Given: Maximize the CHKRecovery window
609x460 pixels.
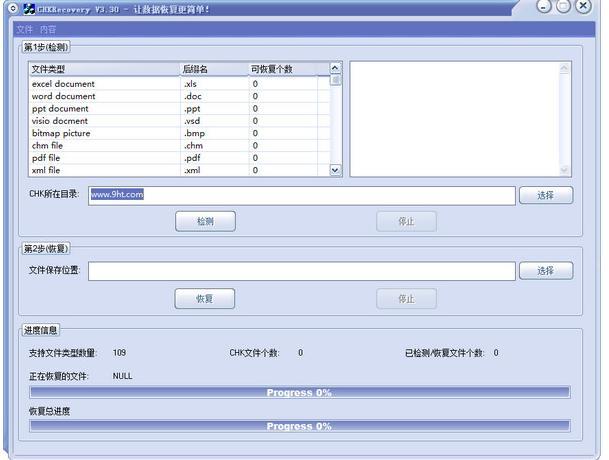Looking at the screenshot, I should pos(564,6).
